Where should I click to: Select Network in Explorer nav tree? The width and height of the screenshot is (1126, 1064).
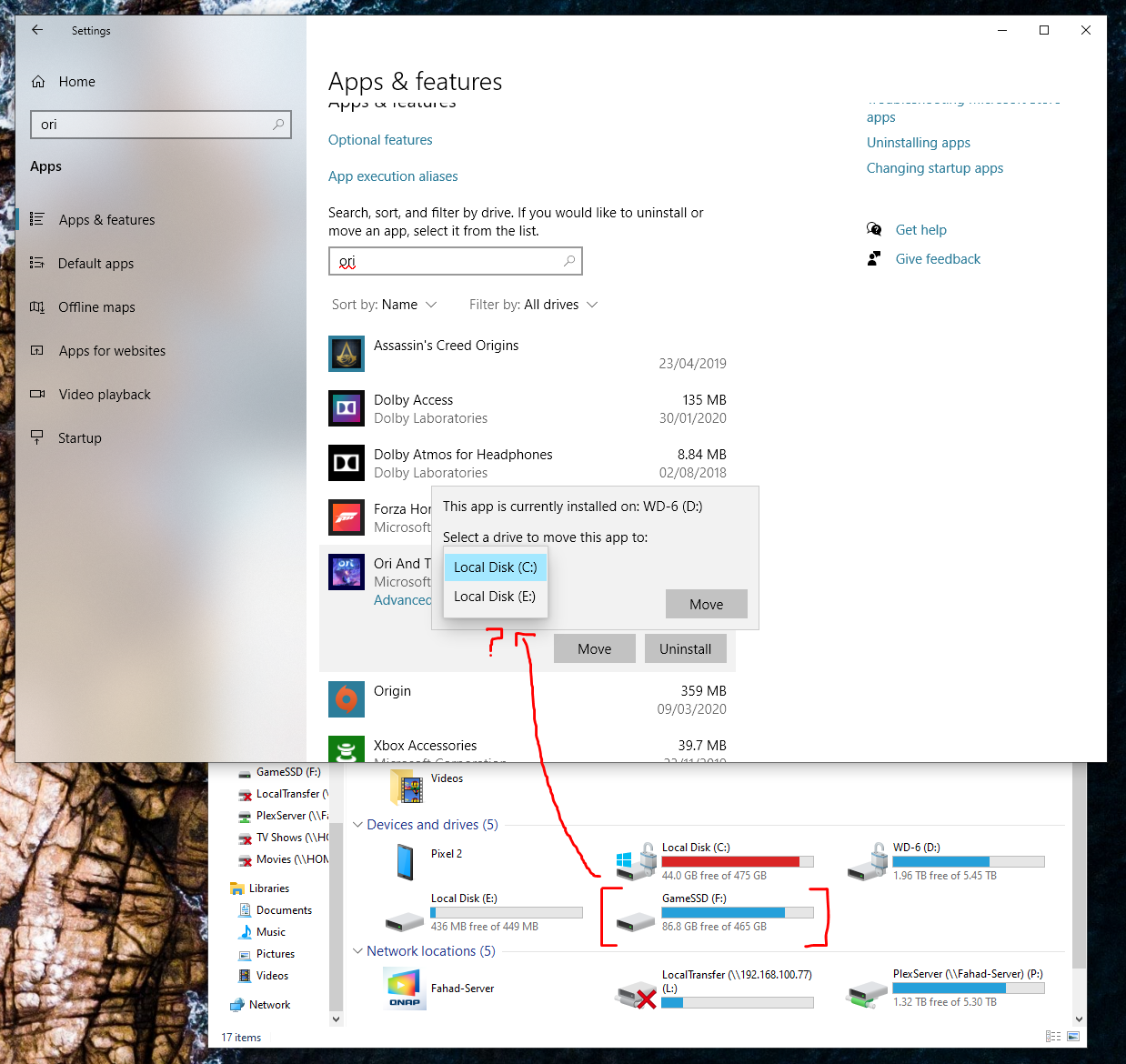coord(260,1005)
